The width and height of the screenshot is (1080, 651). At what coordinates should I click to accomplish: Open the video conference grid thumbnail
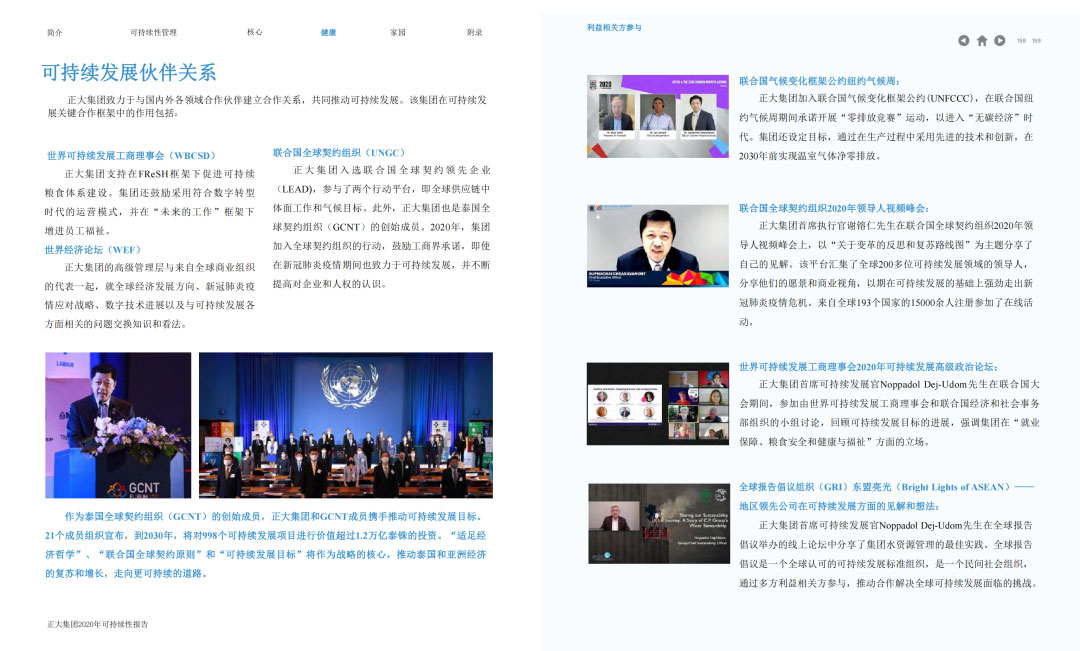[657, 403]
